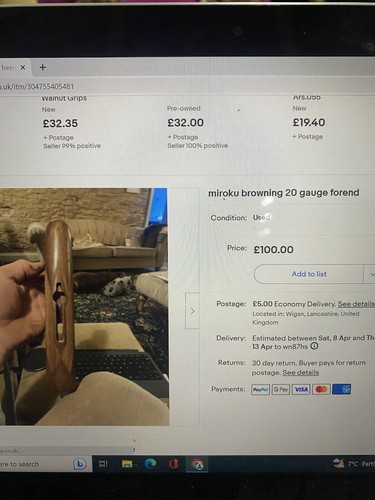Switch to Chrome in the taskbar
This screenshot has width=375, height=500.
tap(197, 464)
